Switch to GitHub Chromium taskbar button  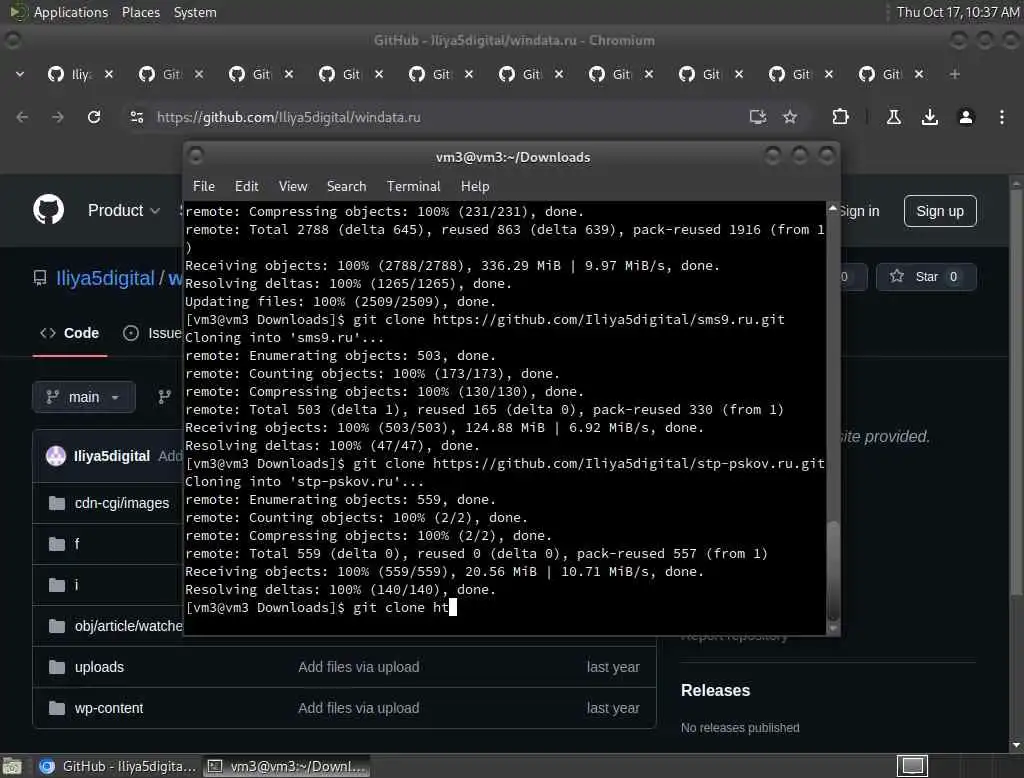(x=118, y=766)
